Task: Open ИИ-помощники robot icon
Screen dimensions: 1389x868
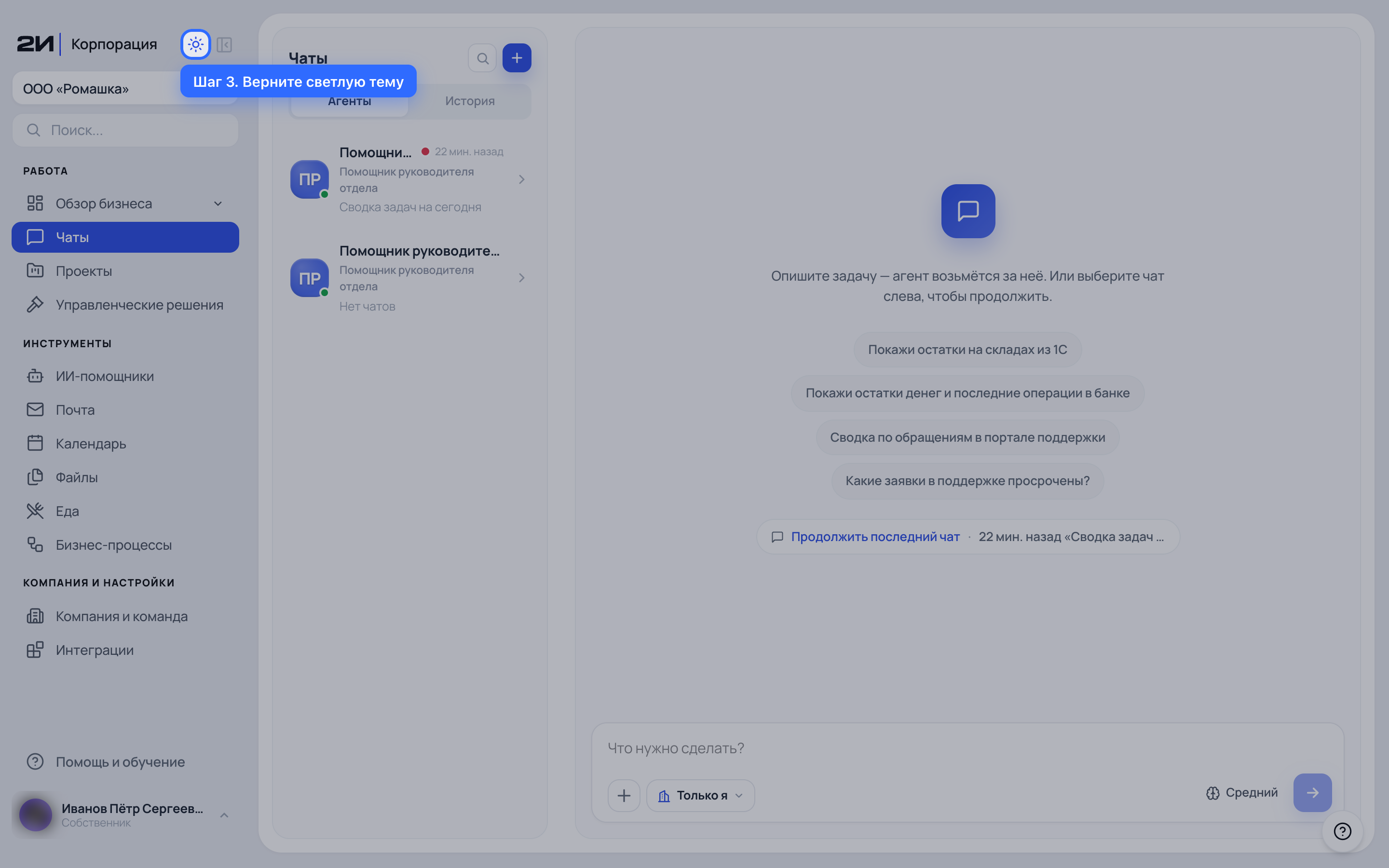Action: click(35, 376)
